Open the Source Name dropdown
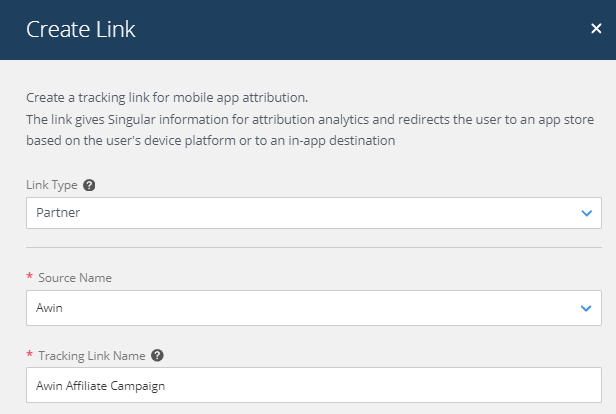Viewport: 616px width, 414px height. pyautogui.click(x=314, y=308)
